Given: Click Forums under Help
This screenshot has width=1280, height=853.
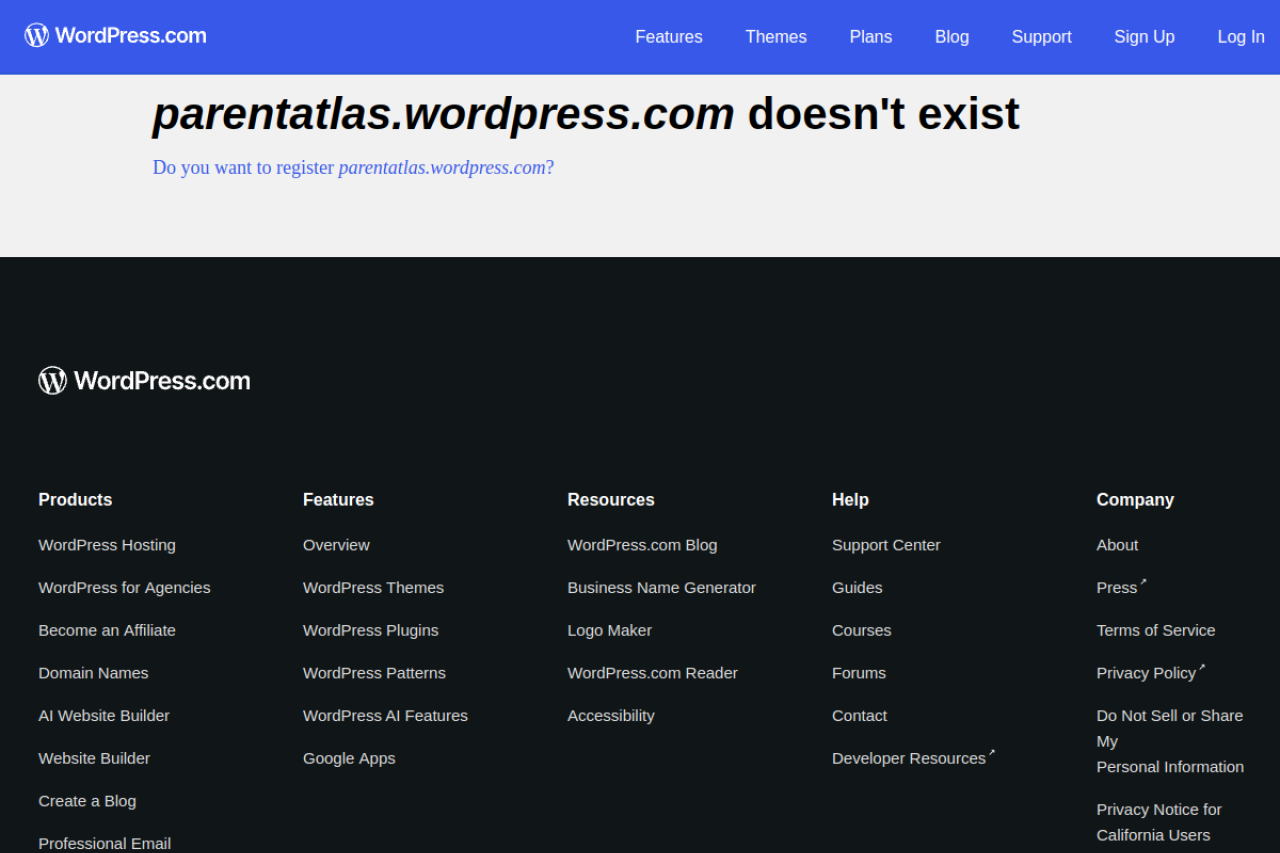Looking at the screenshot, I should coord(859,673).
